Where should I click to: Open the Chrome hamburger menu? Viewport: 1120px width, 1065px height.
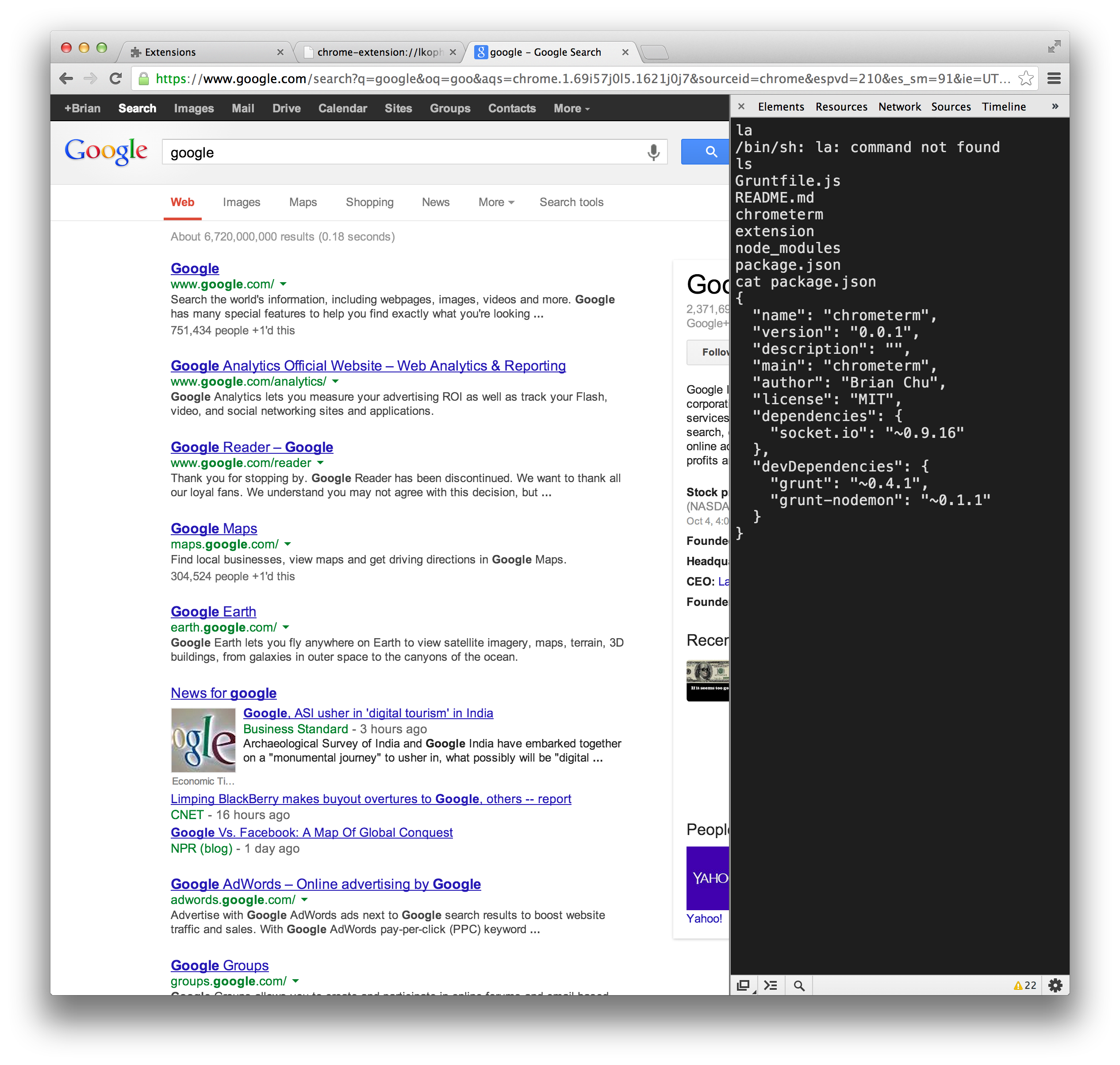coord(1054,78)
